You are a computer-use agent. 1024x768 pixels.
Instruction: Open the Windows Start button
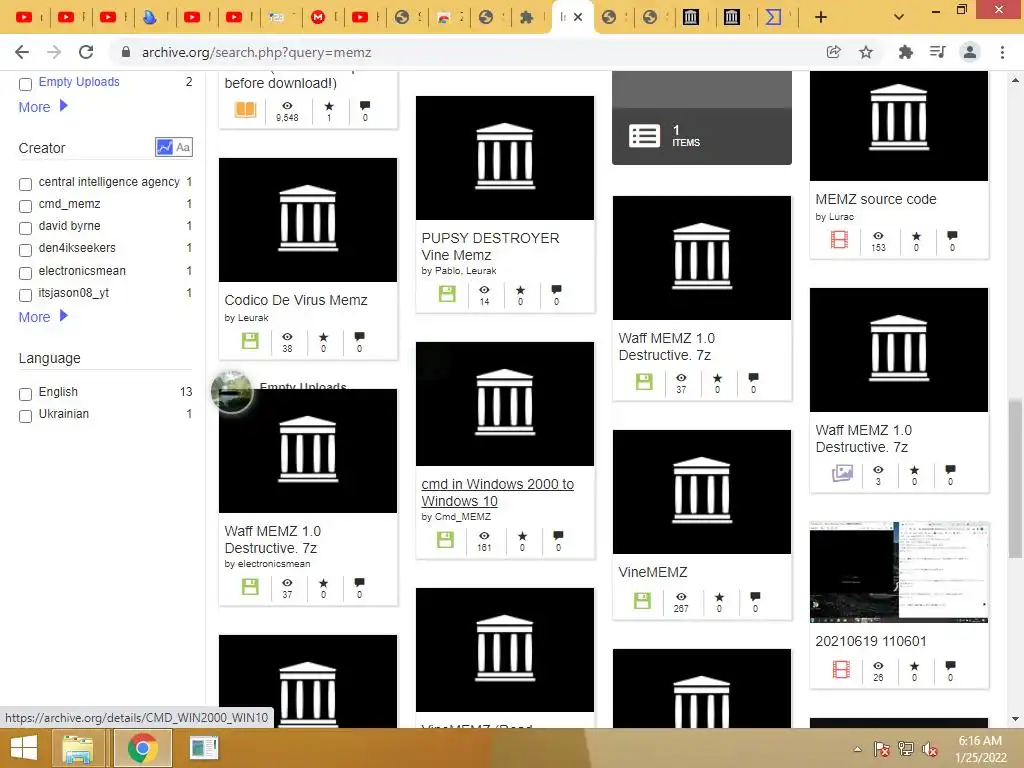[24, 748]
